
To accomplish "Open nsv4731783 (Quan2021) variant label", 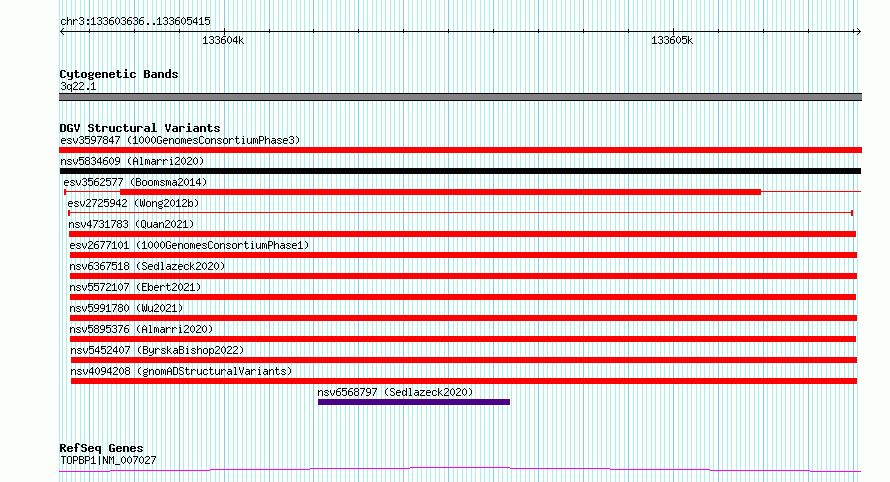I will tap(131, 224).
